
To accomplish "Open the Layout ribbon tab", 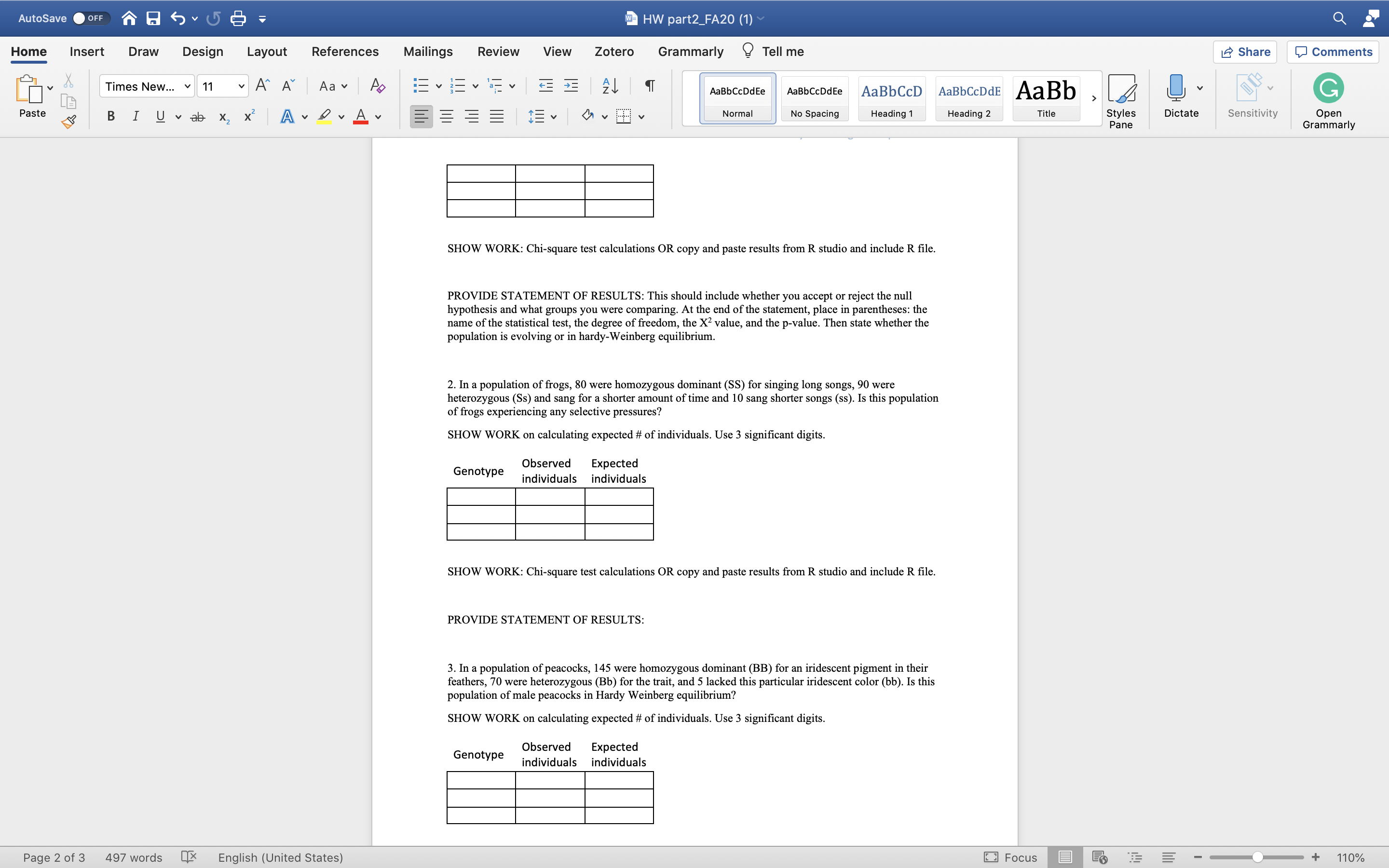I will coord(266,52).
